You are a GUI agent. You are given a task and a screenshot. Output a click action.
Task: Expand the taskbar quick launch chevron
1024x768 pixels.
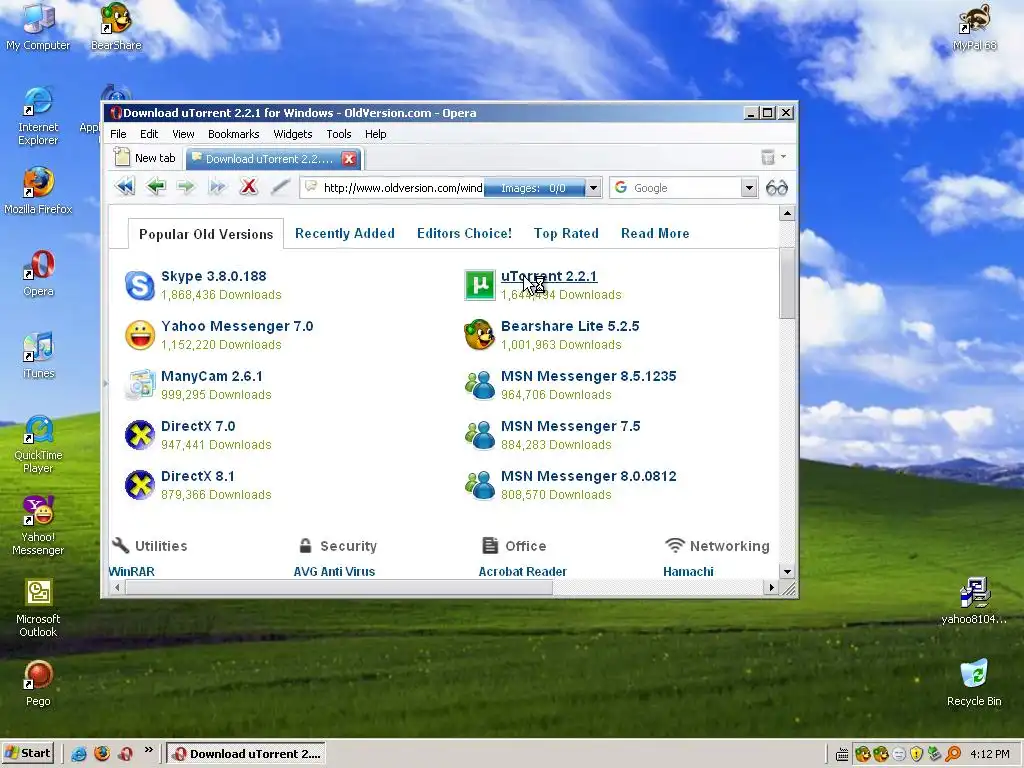148,750
